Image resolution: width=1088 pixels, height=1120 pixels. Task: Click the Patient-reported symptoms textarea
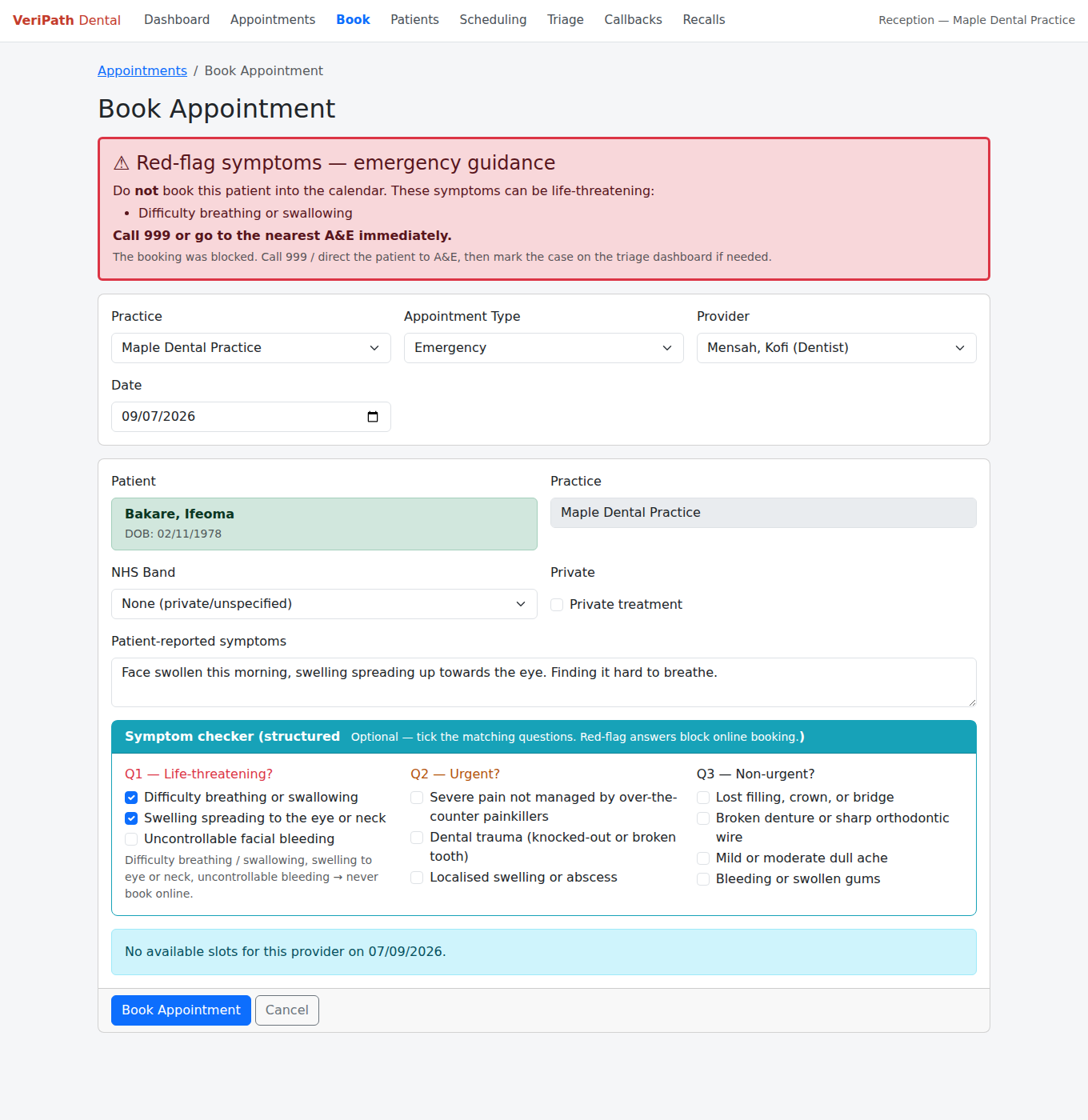point(544,682)
